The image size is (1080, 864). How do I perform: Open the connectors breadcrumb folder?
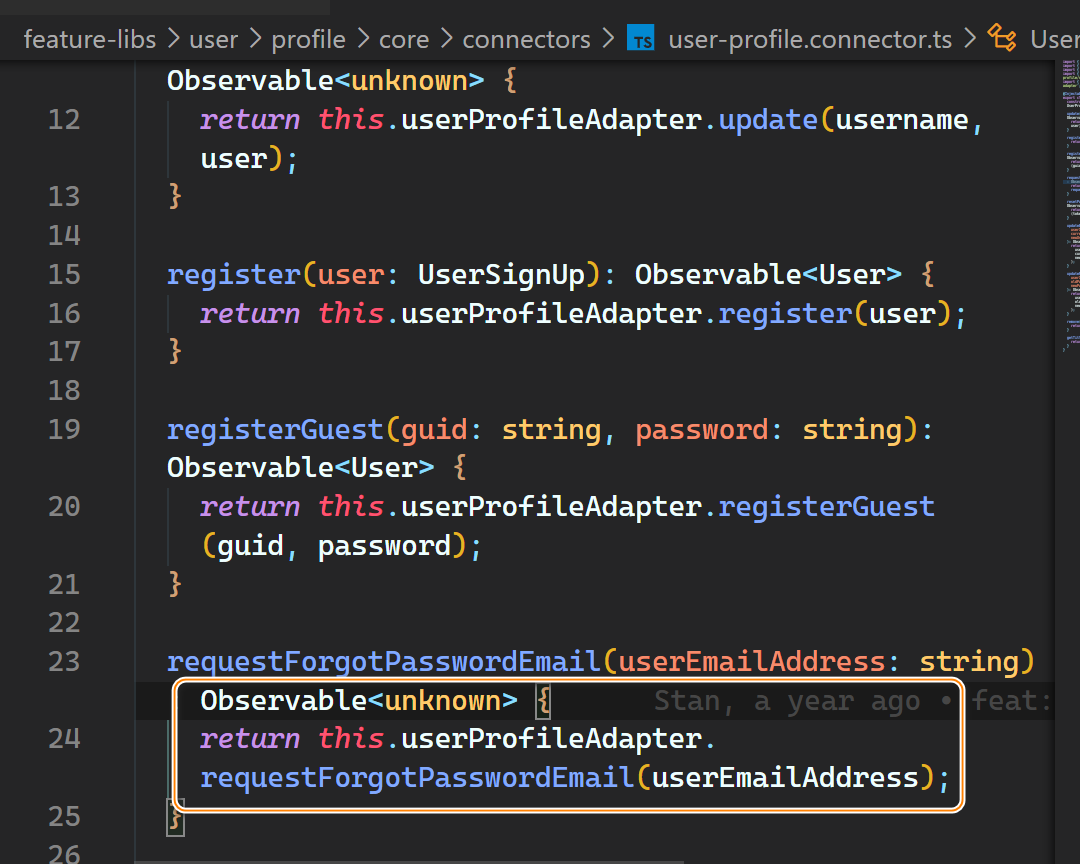[x=526, y=39]
